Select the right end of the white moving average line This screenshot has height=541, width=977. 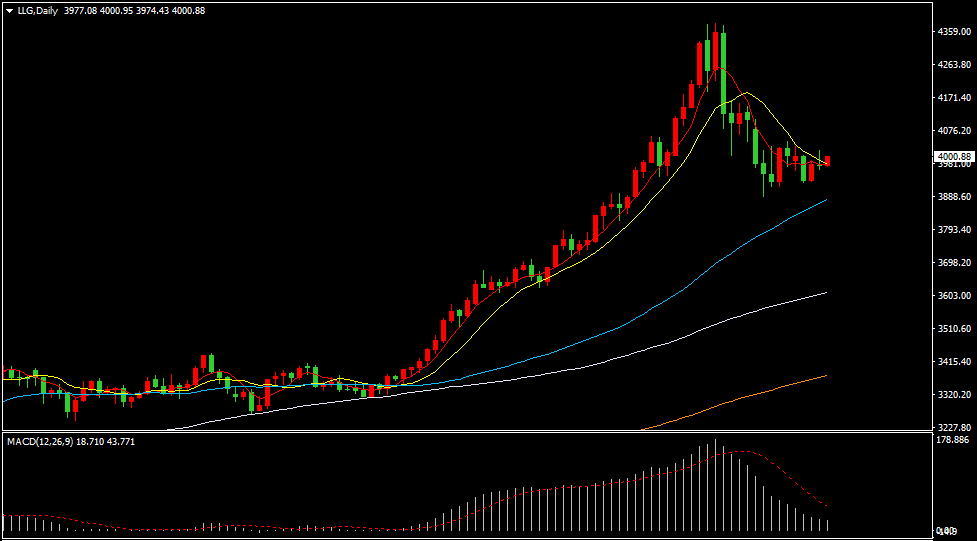point(826,292)
